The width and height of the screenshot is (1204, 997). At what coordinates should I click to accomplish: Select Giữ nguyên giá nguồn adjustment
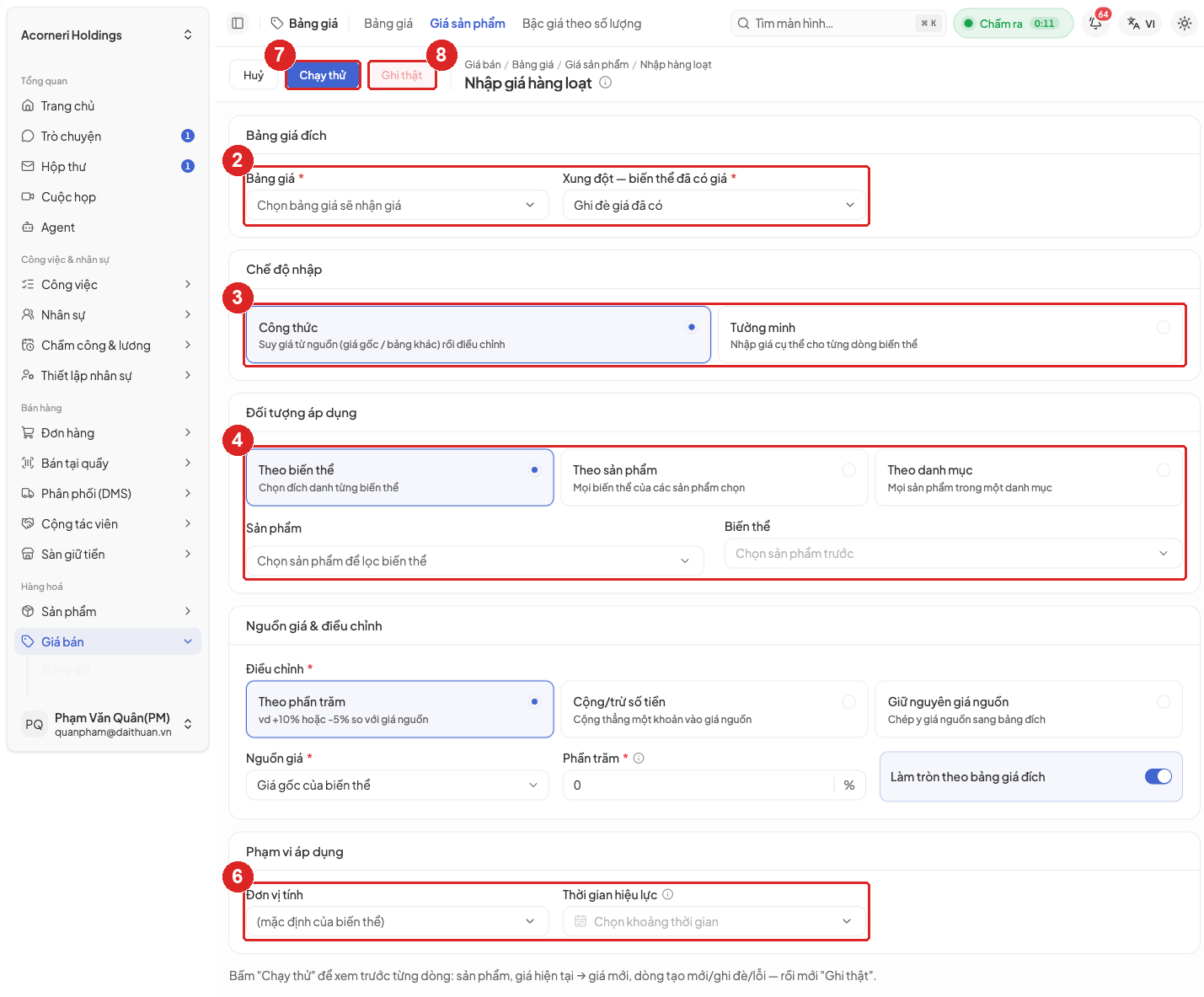pyautogui.click(x=1029, y=710)
